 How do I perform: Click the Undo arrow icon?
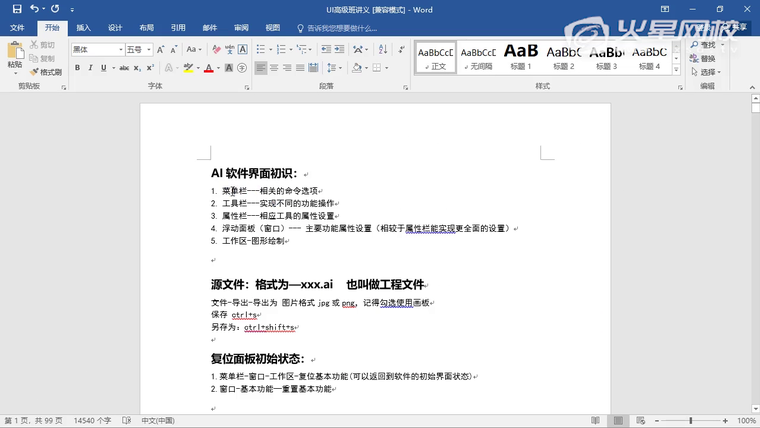click(x=35, y=9)
